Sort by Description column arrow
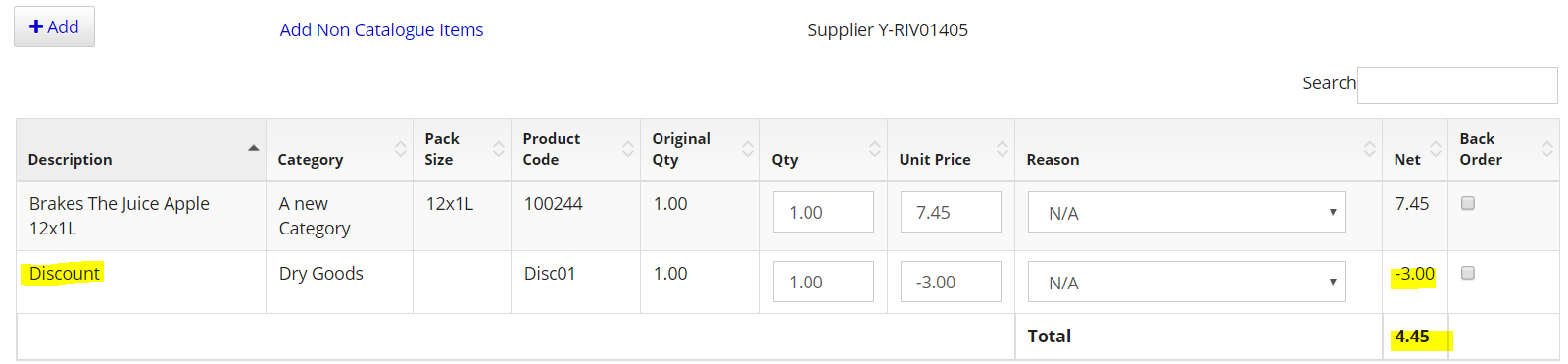Viewport: 1568px width, 364px height. [253, 148]
